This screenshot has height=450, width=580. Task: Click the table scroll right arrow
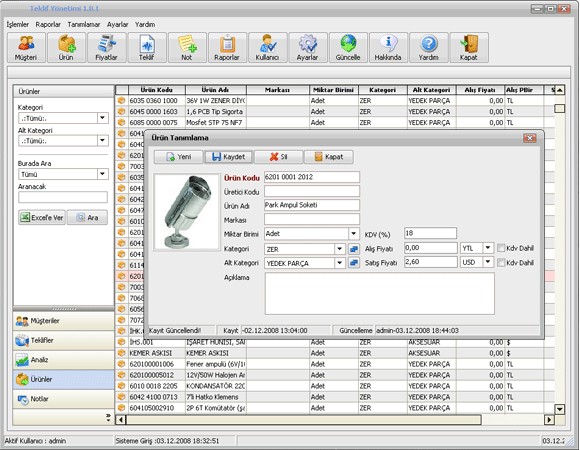549,420
